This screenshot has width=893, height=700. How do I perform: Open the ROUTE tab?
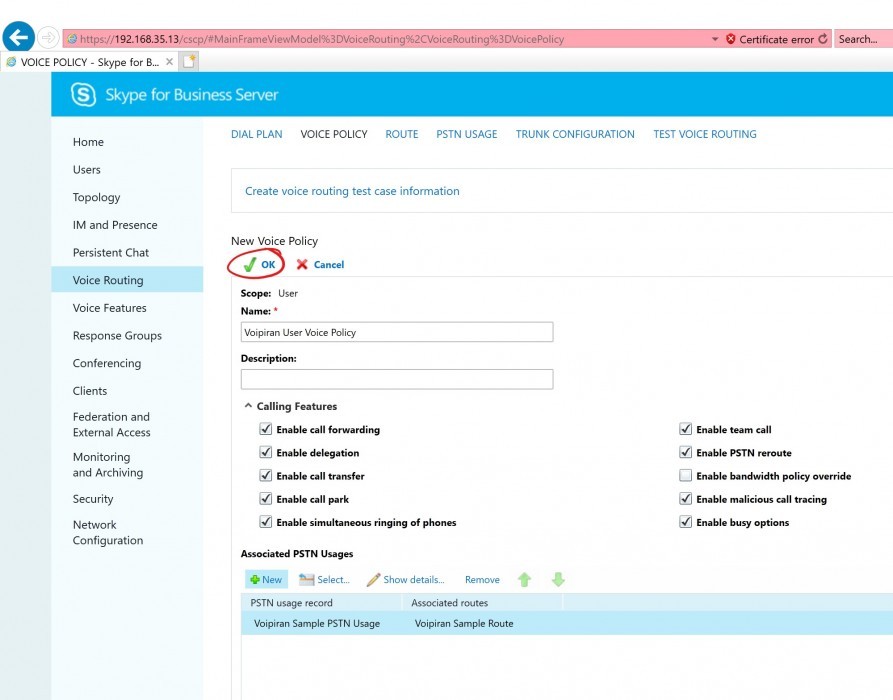point(402,134)
